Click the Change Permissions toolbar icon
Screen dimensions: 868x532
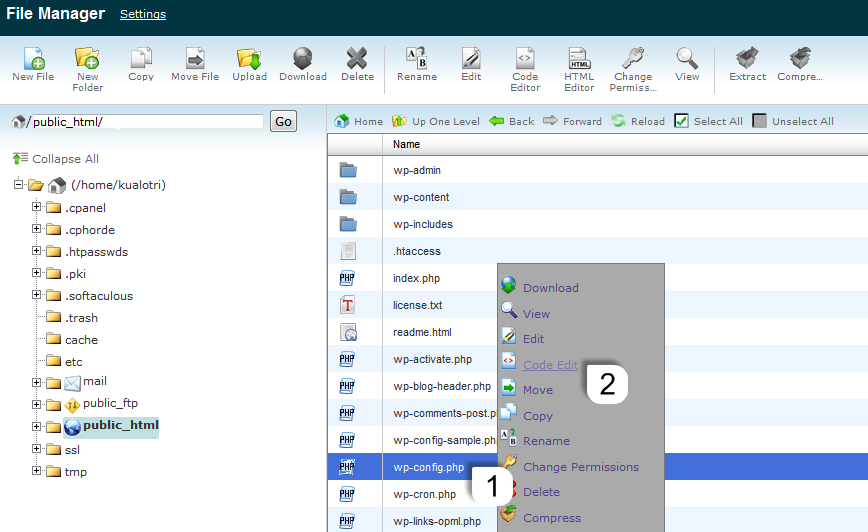(x=633, y=60)
